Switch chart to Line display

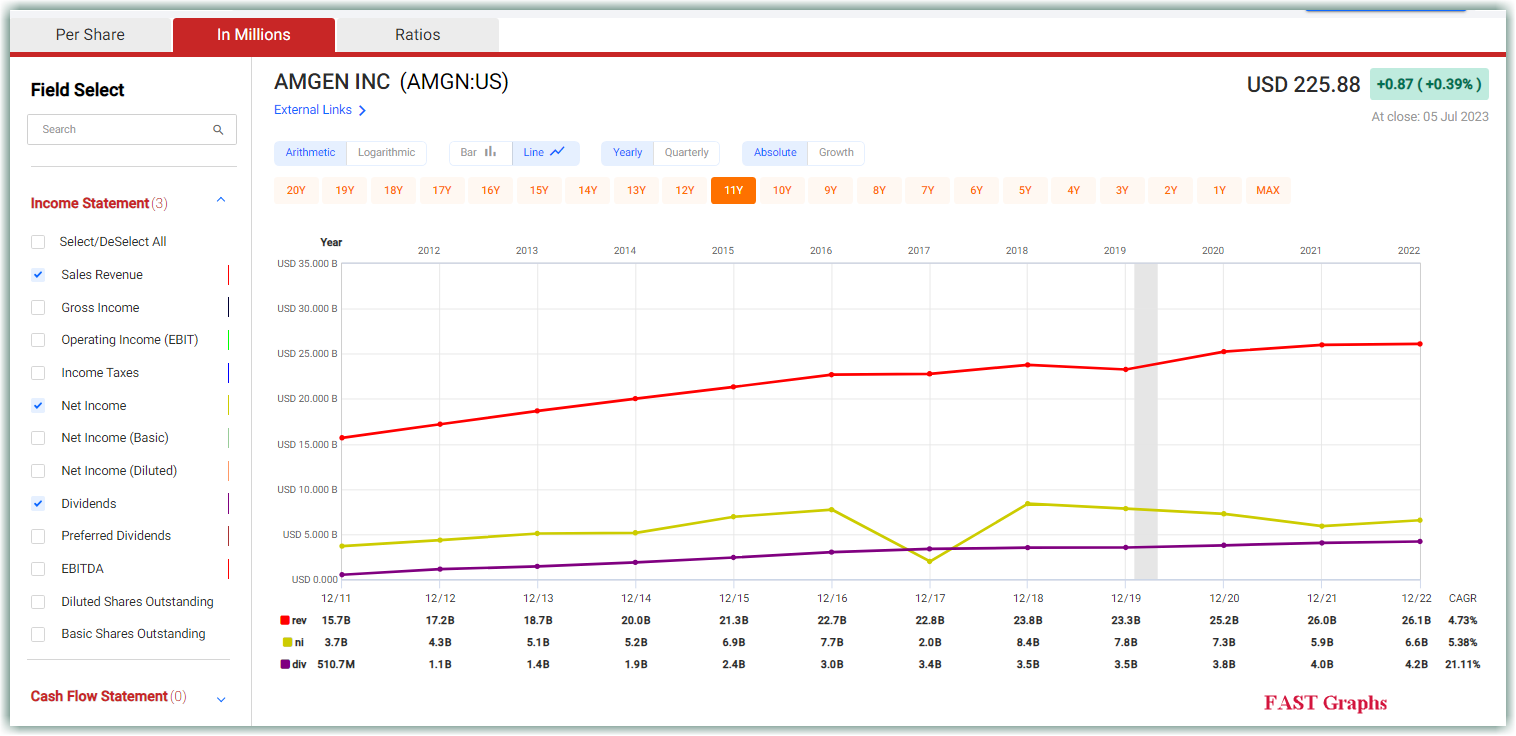pyautogui.click(x=545, y=153)
